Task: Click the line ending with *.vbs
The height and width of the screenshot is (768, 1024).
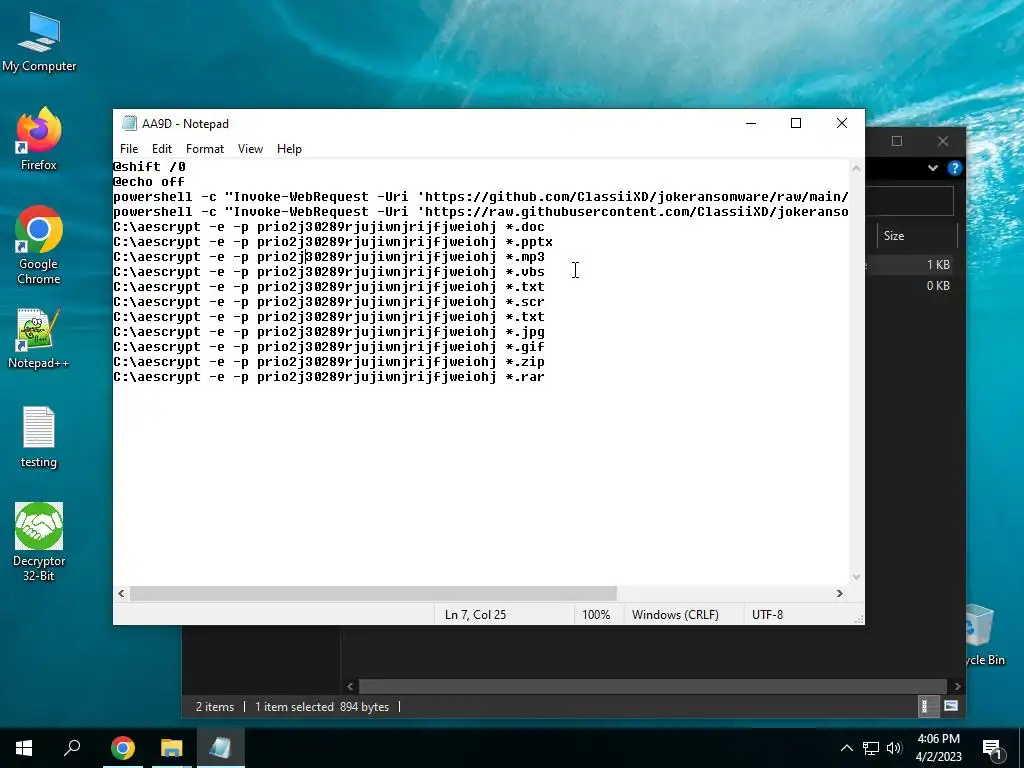Action: point(328,272)
